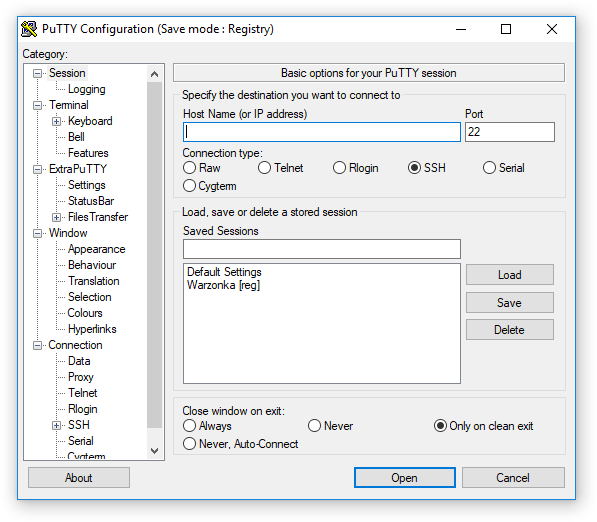597x522 pixels.
Task: Expand the Keyboard tree node
Action: 56,121
